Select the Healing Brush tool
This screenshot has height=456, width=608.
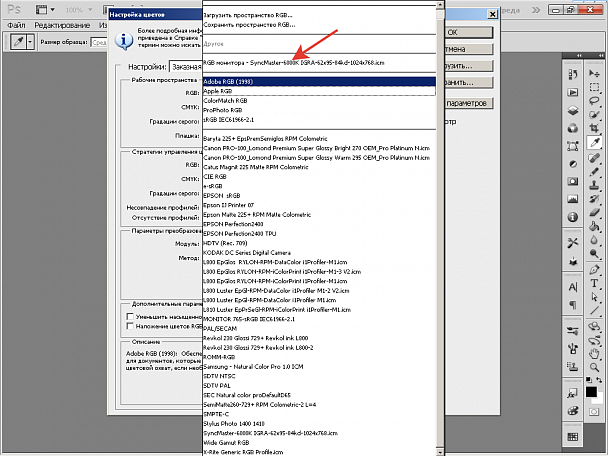point(594,158)
